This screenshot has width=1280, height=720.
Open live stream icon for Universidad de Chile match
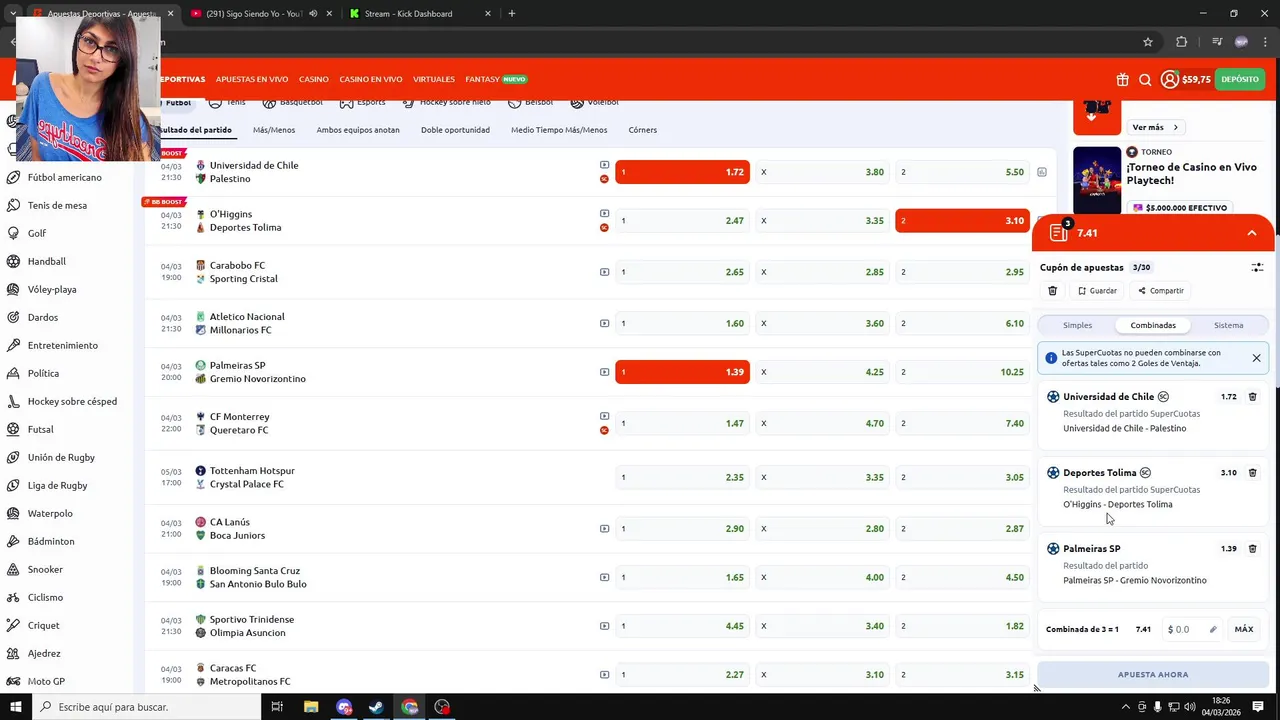tap(604, 165)
